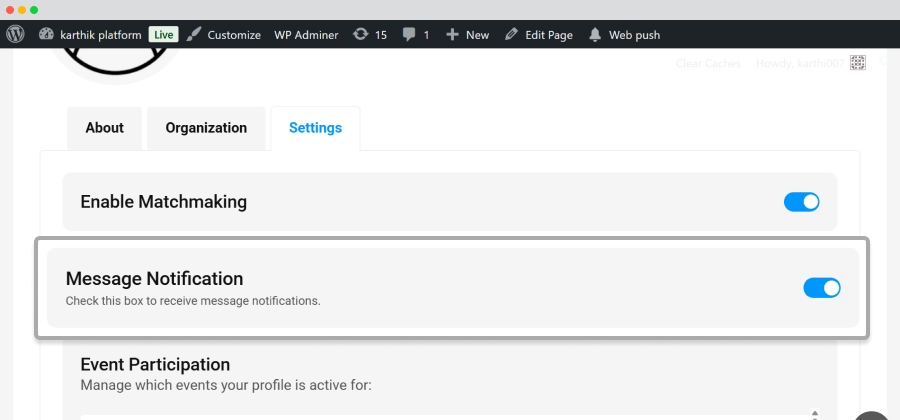Click the Web push link

[x=634, y=35]
